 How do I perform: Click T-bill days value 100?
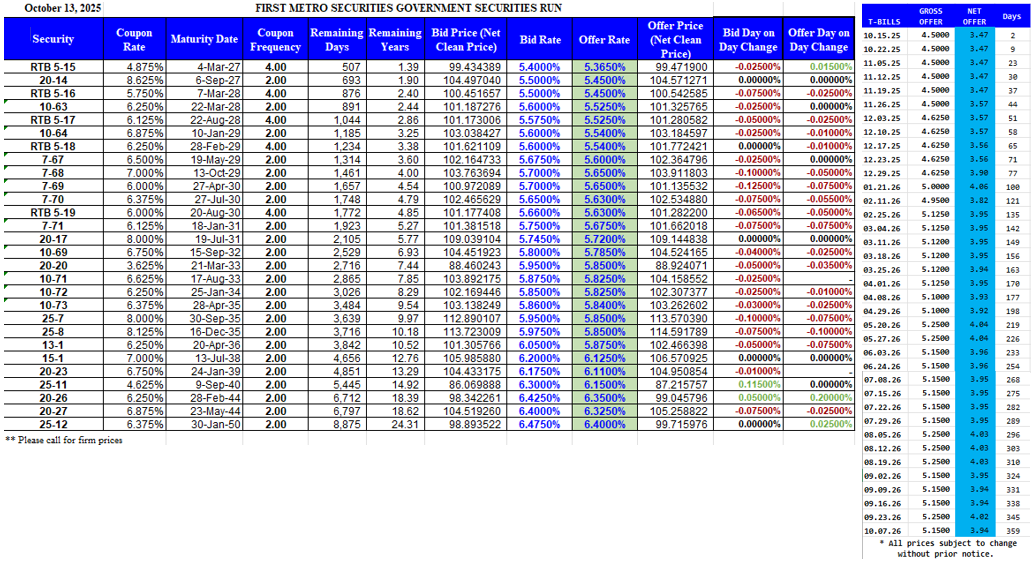click(1013, 187)
